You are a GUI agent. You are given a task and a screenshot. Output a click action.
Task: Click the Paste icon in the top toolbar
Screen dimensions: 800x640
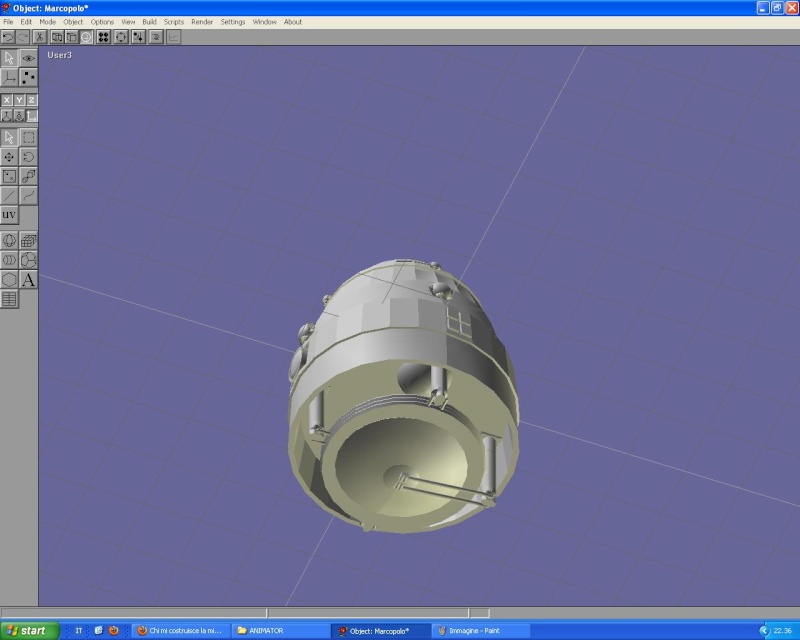71,37
